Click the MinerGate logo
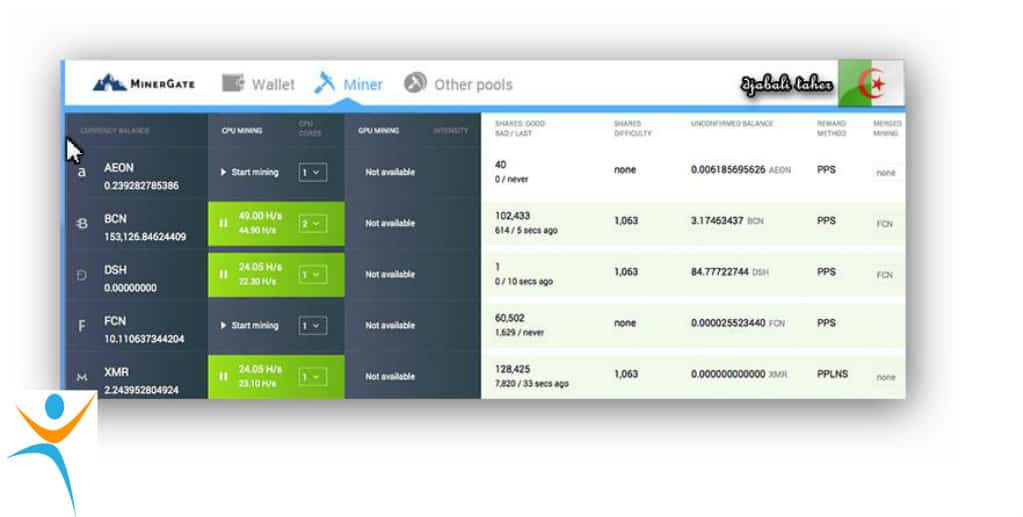Image resolution: width=1023 pixels, height=517 pixels. click(144, 83)
